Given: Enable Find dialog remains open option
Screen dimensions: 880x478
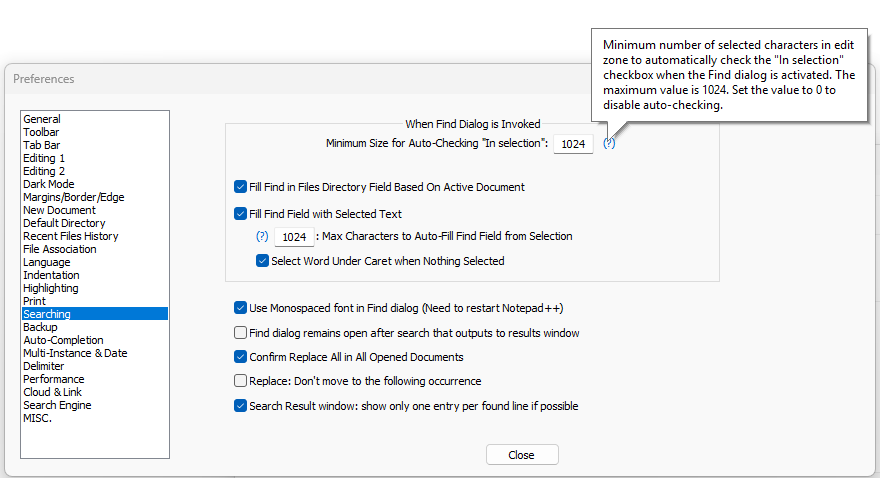Looking at the screenshot, I should [241, 333].
